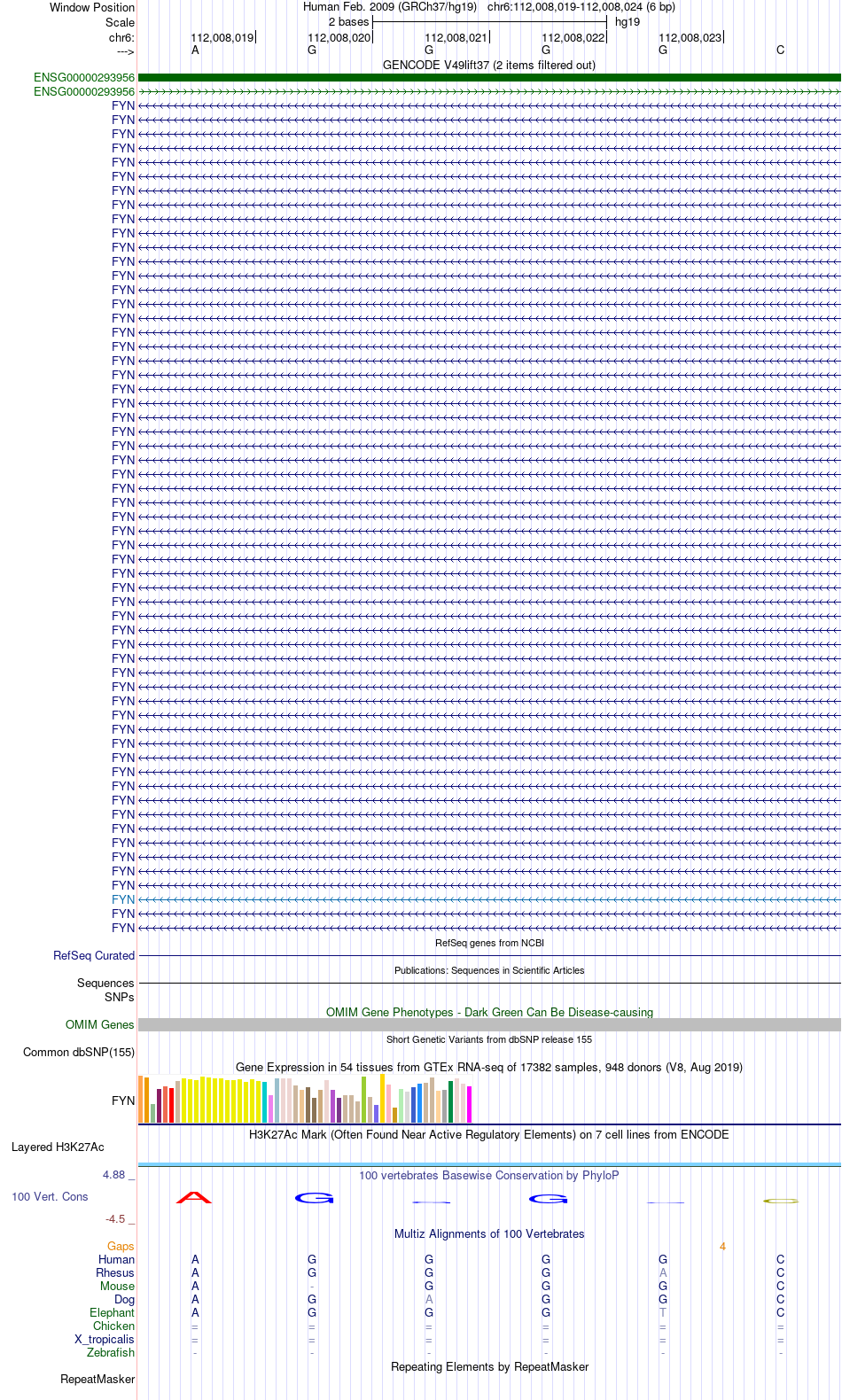Click the FYN label beside the GTEx bar chart
842x1400 pixels.
tap(123, 1101)
